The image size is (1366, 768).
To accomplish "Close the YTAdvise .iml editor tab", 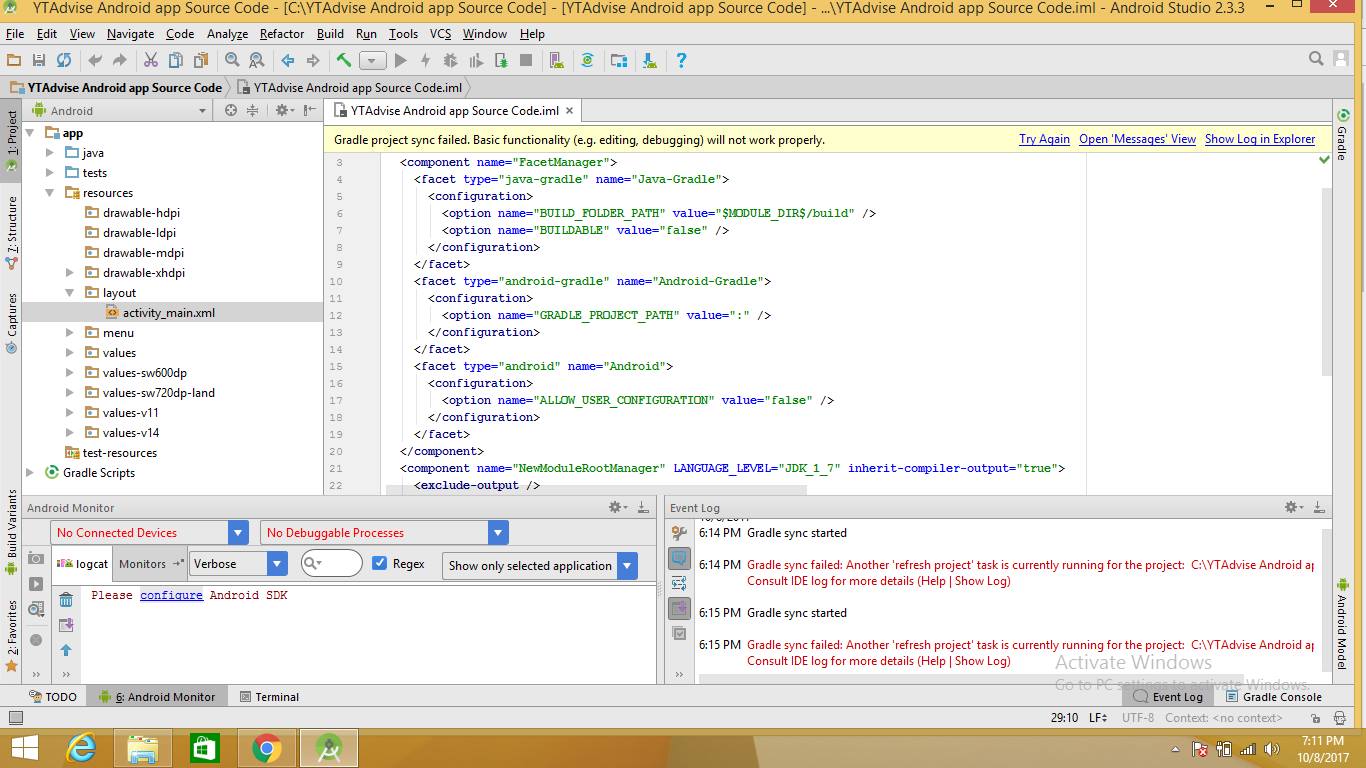I will [x=569, y=111].
